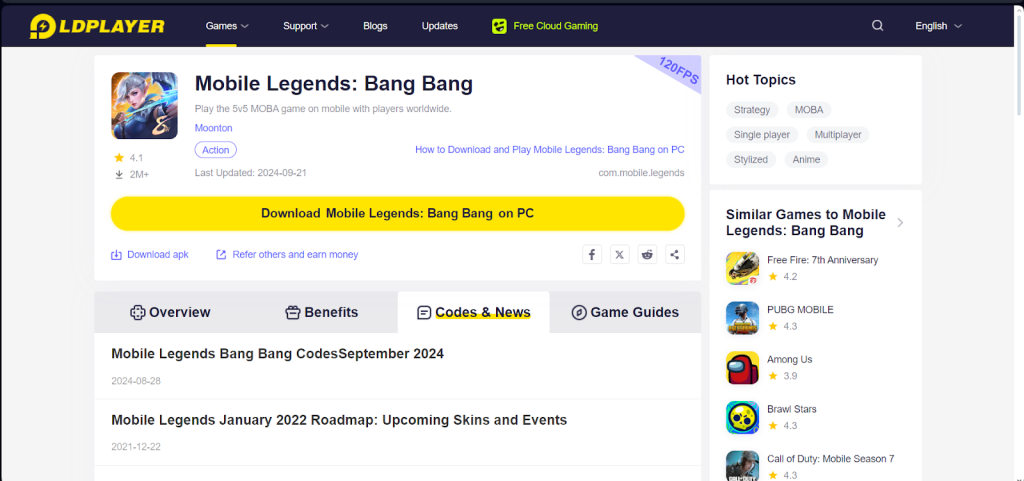
Task: Open Call of Duty: Mobile icon
Action: click(743, 466)
